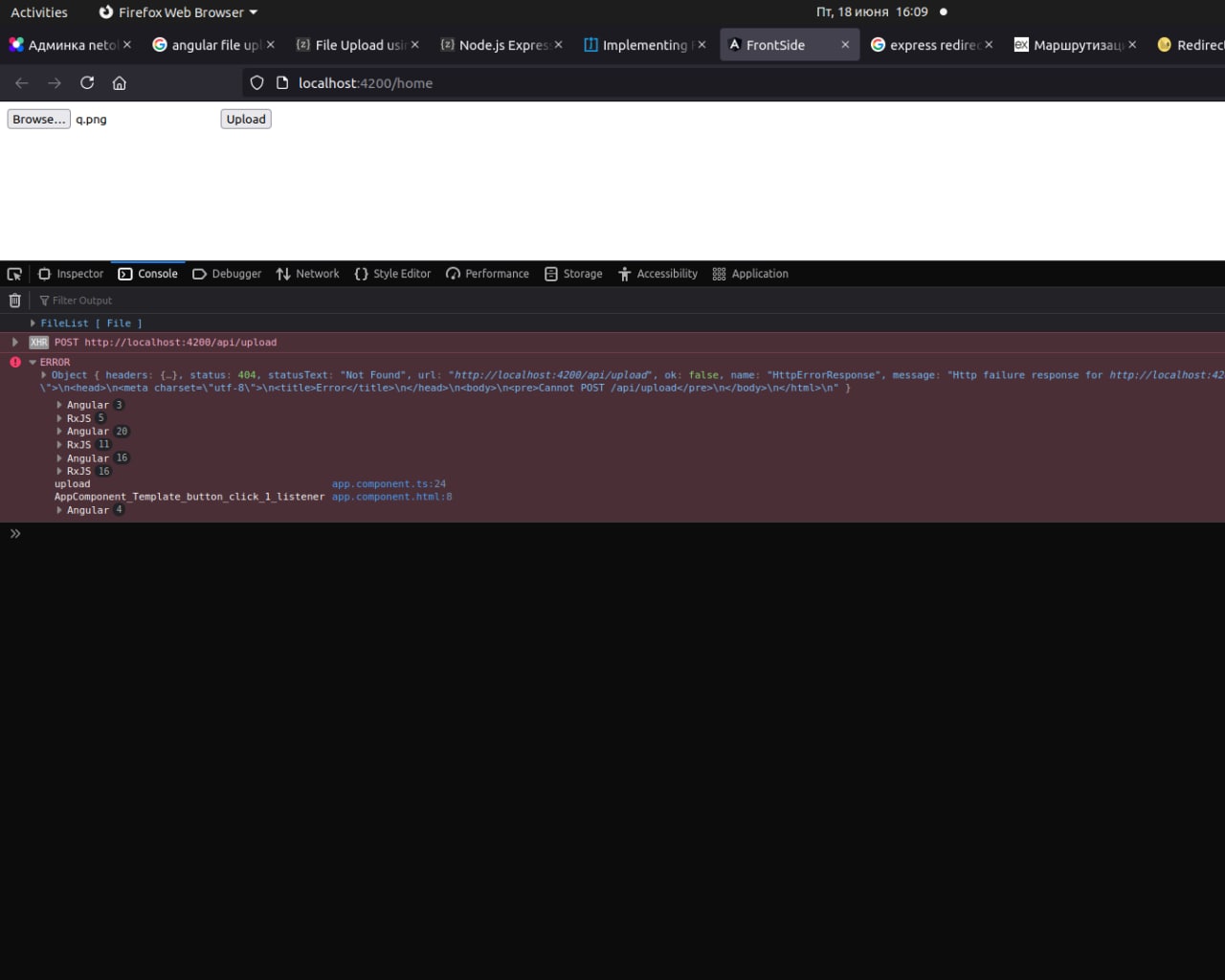Screen dimensions: 1225x980
Task: Collapse the ERROR message group
Action: click(x=33, y=363)
